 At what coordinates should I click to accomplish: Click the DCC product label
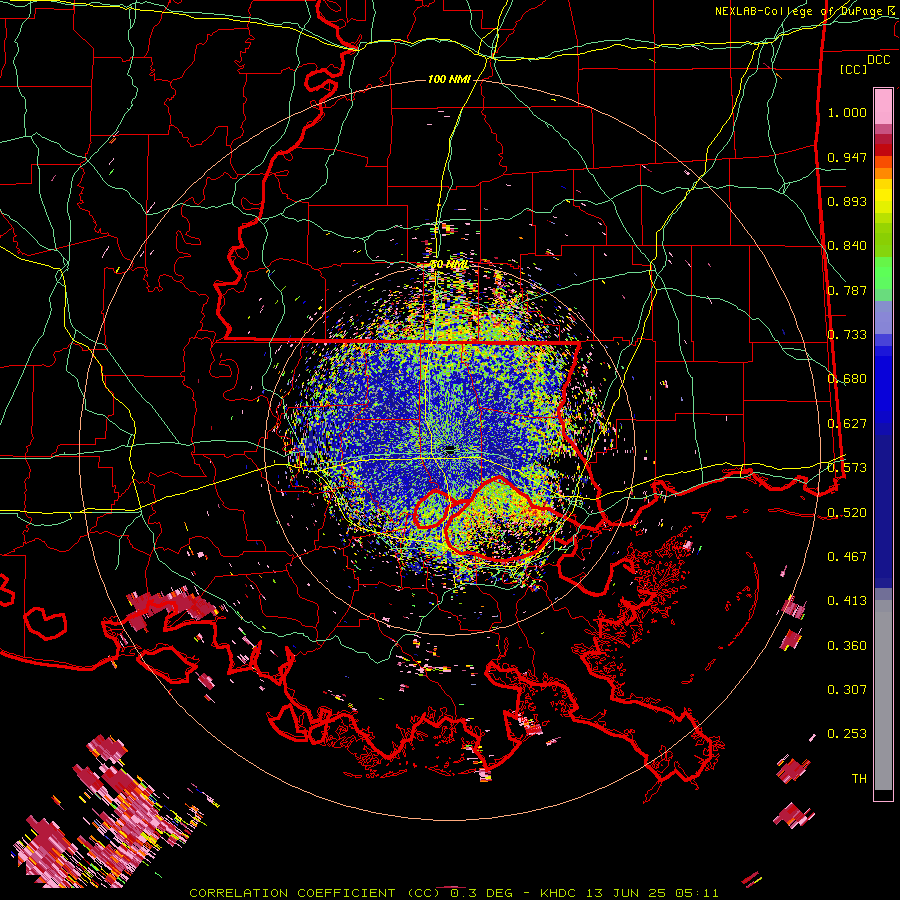pyautogui.click(x=878, y=60)
